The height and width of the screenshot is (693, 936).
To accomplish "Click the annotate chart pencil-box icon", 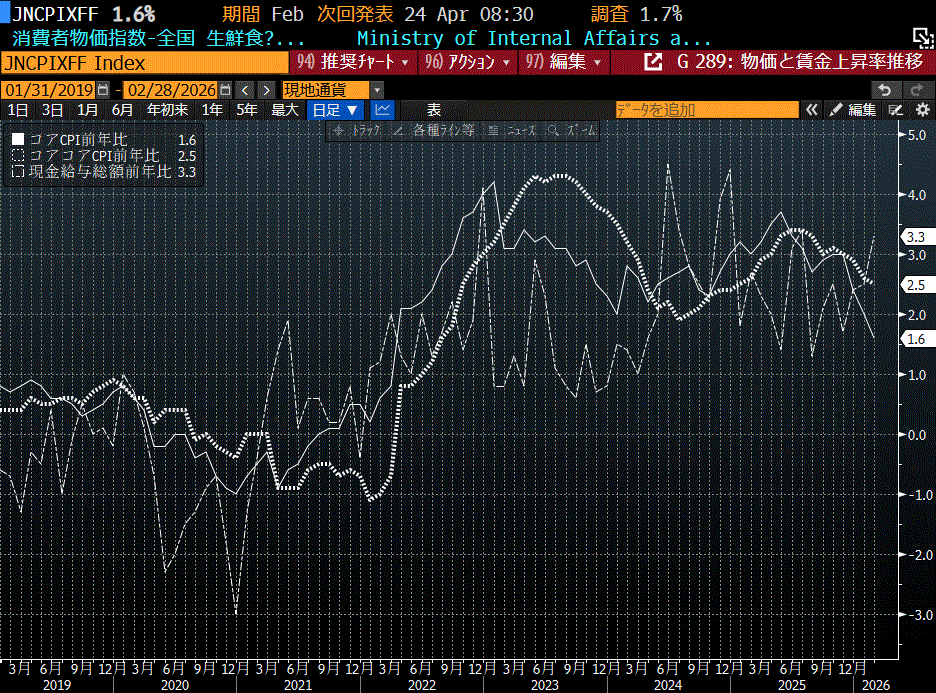I will pos(897,110).
